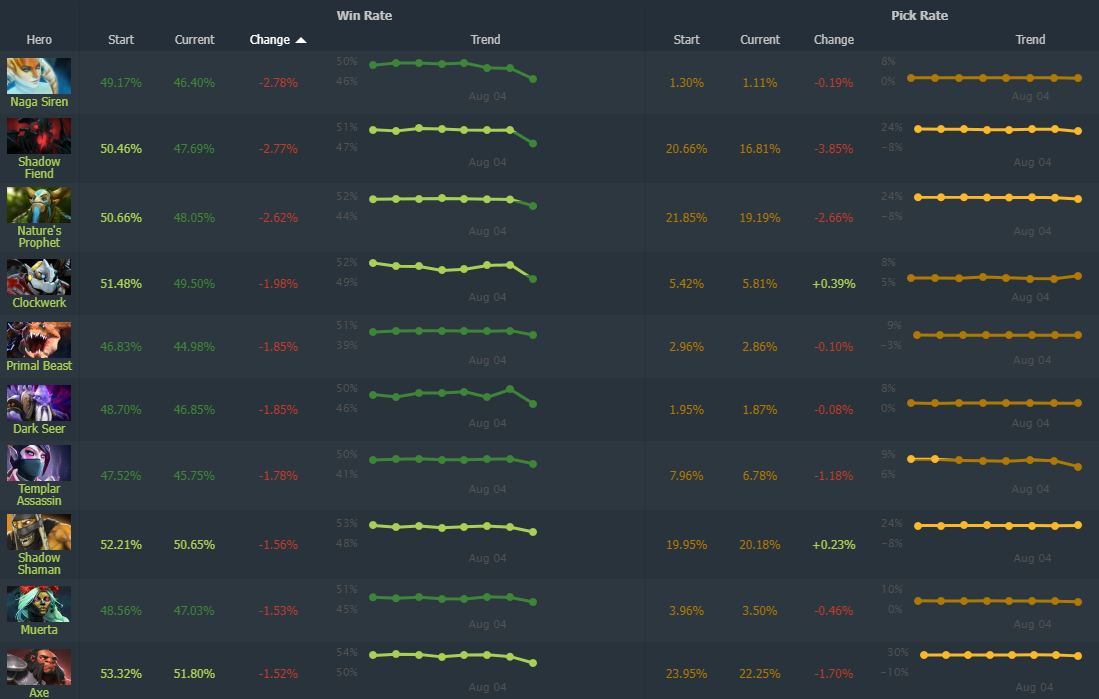Select the 48.70% starting win rate
The image size is (1099, 699).
click(x=121, y=410)
